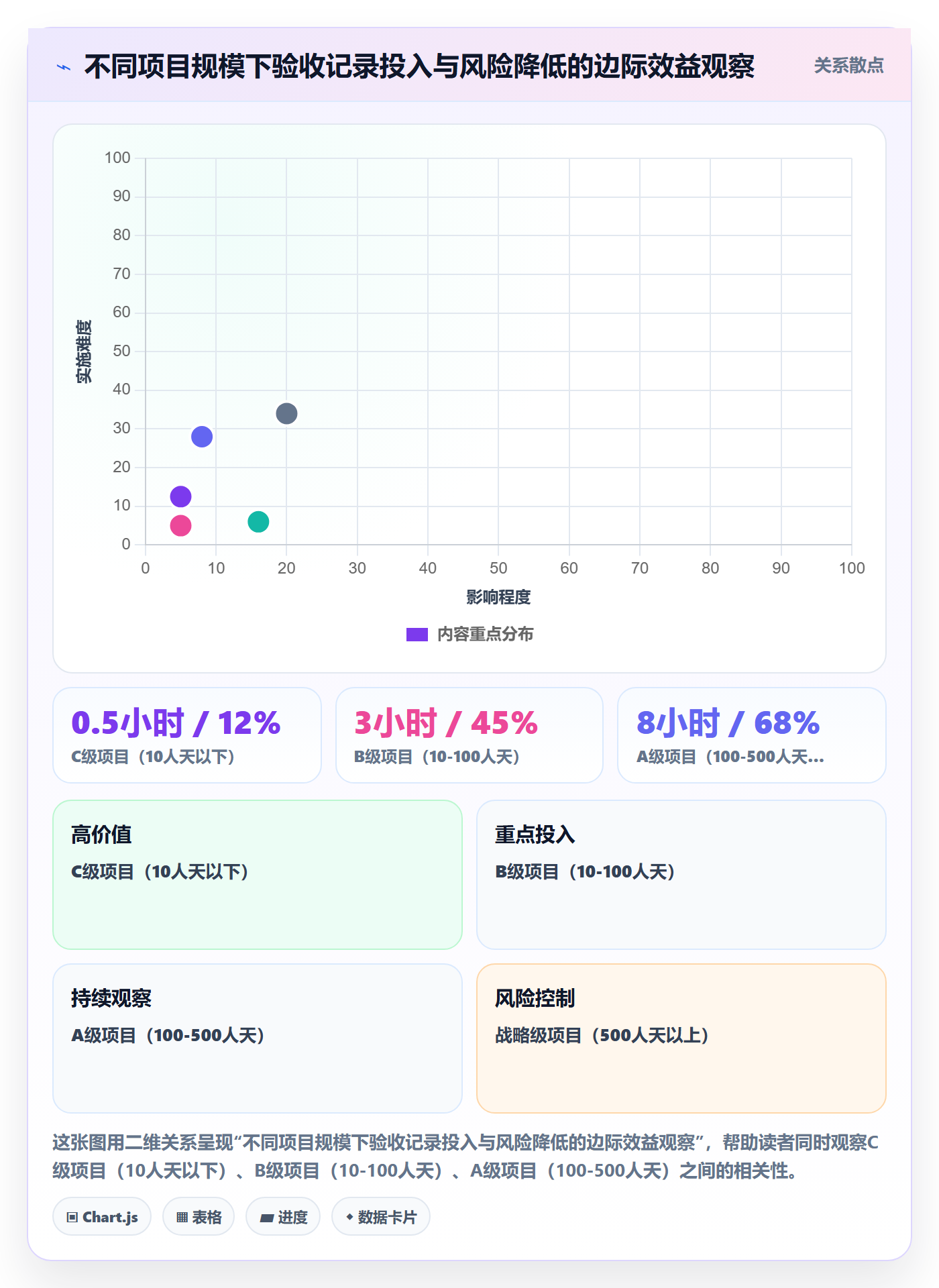Toggle the 内容重点分布 legend label

485,635
